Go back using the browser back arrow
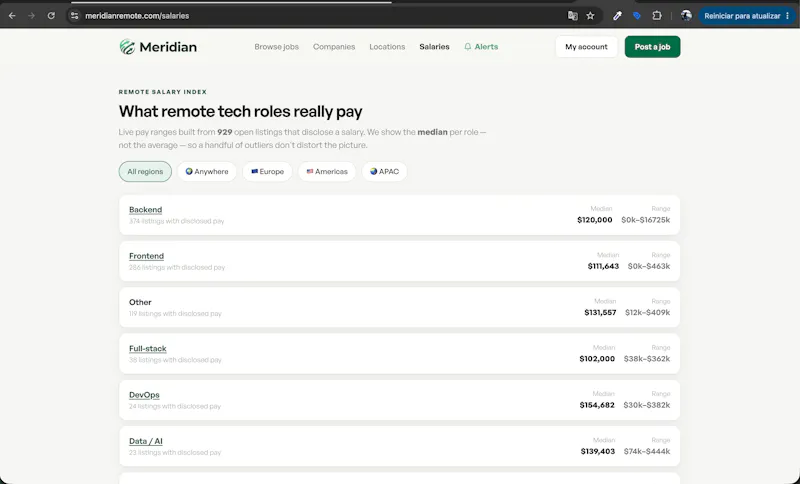The width and height of the screenshot is (800, 484). tap(12, 16)
